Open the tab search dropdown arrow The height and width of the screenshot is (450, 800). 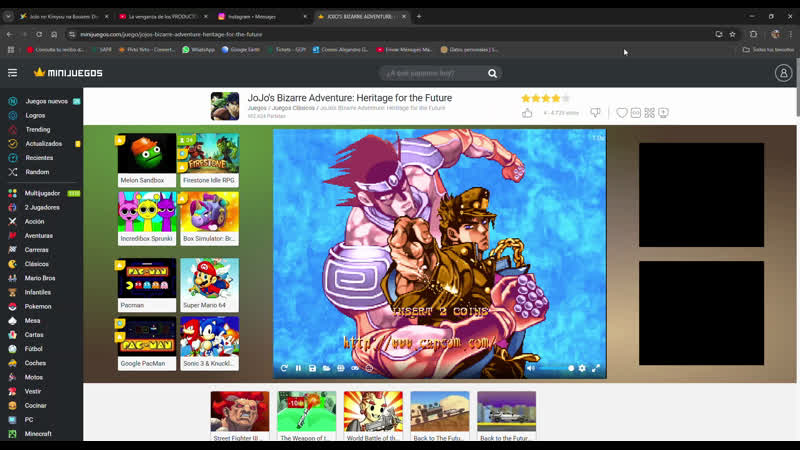[8, 16]
